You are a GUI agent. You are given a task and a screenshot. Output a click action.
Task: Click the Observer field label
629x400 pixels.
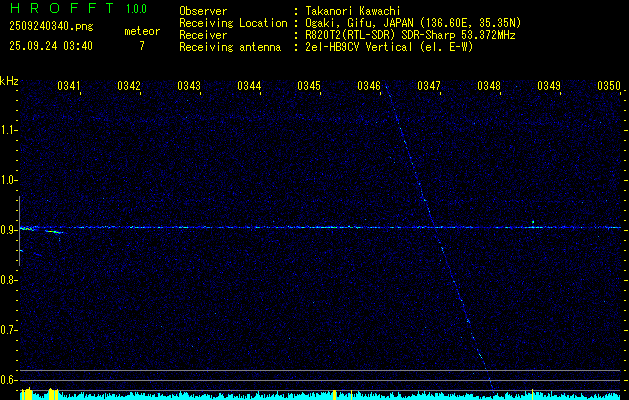pyautogui.click(x=203, y=11)
